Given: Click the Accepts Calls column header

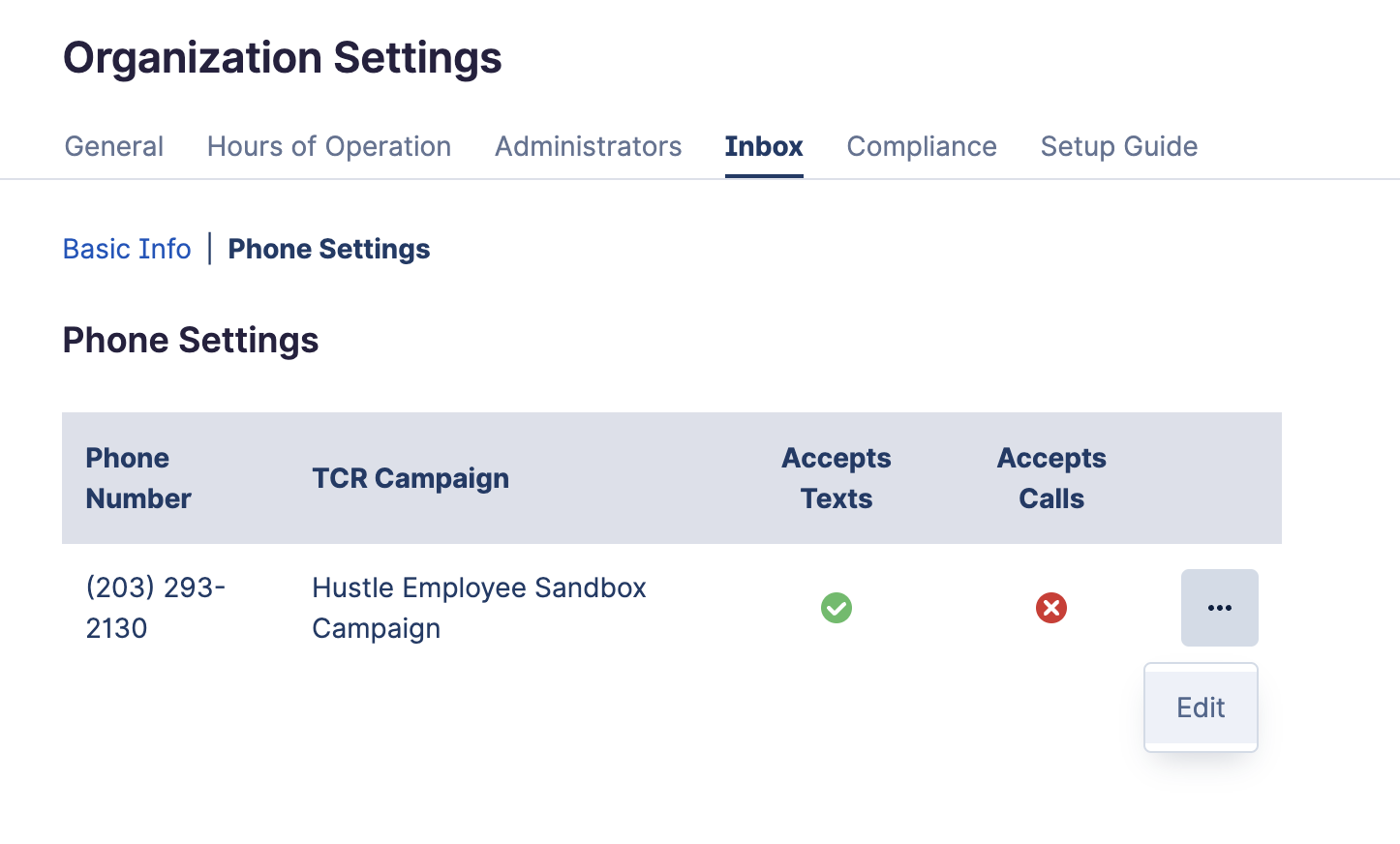Looking at the screenshot, I should click(1051, 478).
